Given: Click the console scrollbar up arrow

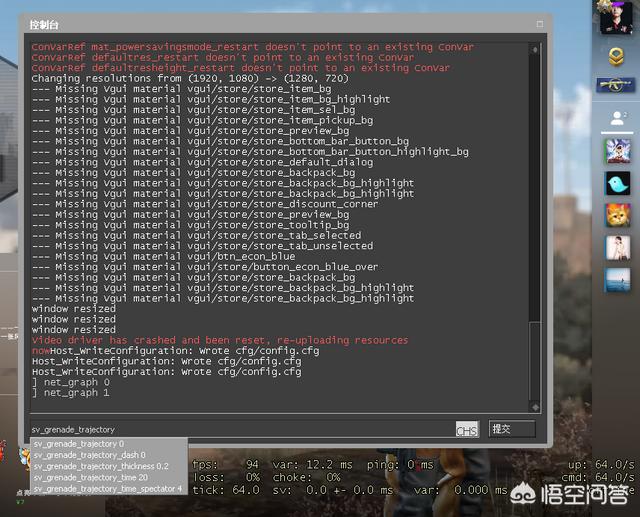Looking at the screenshot, I should pyautogui.click(x=535, y=49).
